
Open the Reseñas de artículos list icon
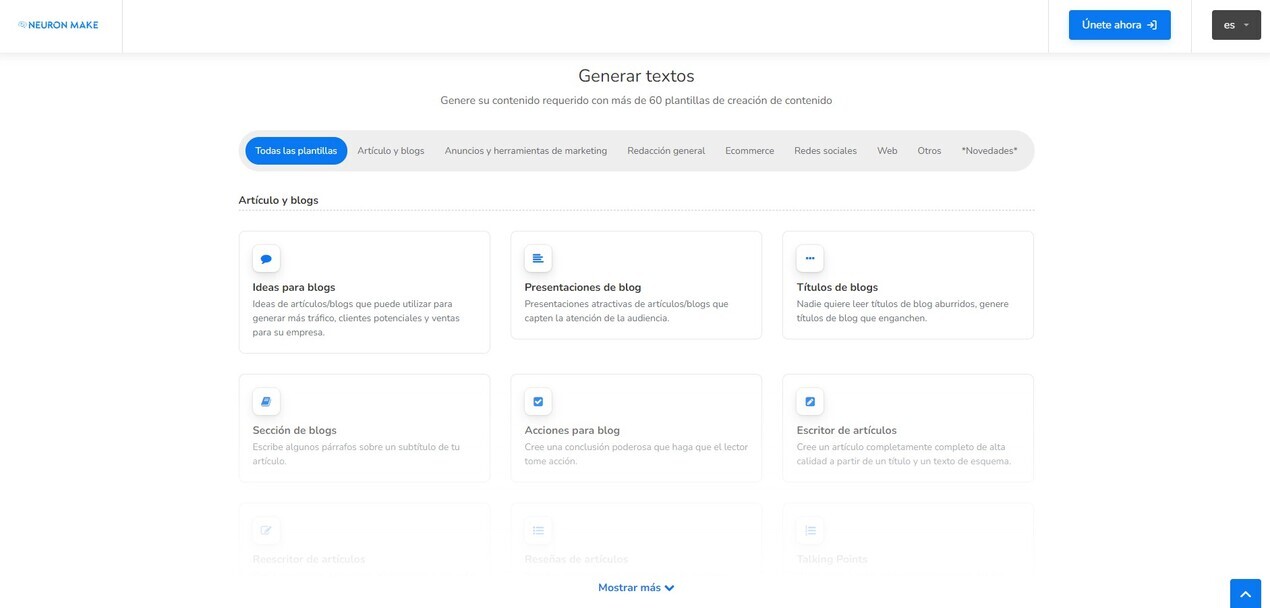pyautogui.click(x=538, y=530)
